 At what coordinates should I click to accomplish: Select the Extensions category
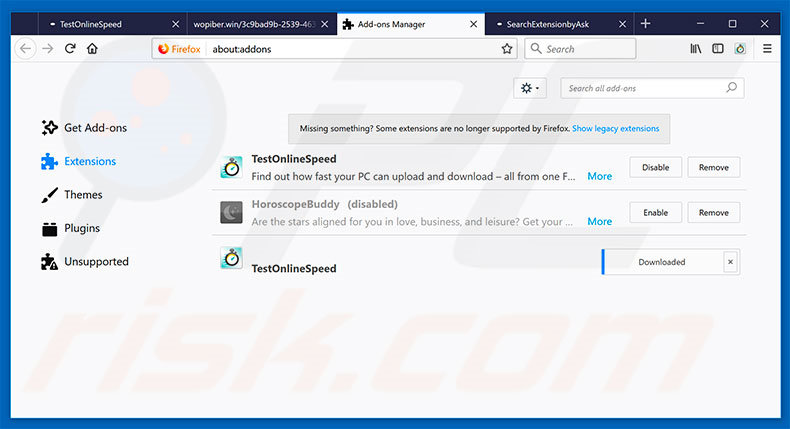point(78,161)
